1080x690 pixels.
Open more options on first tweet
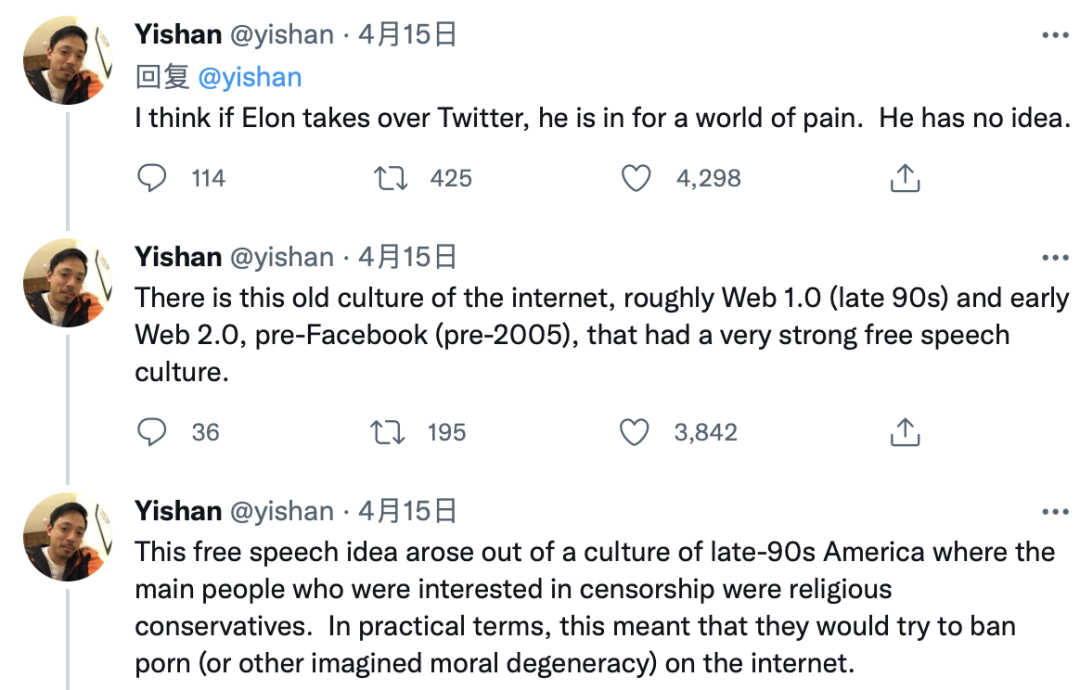tap(1055, 35)
